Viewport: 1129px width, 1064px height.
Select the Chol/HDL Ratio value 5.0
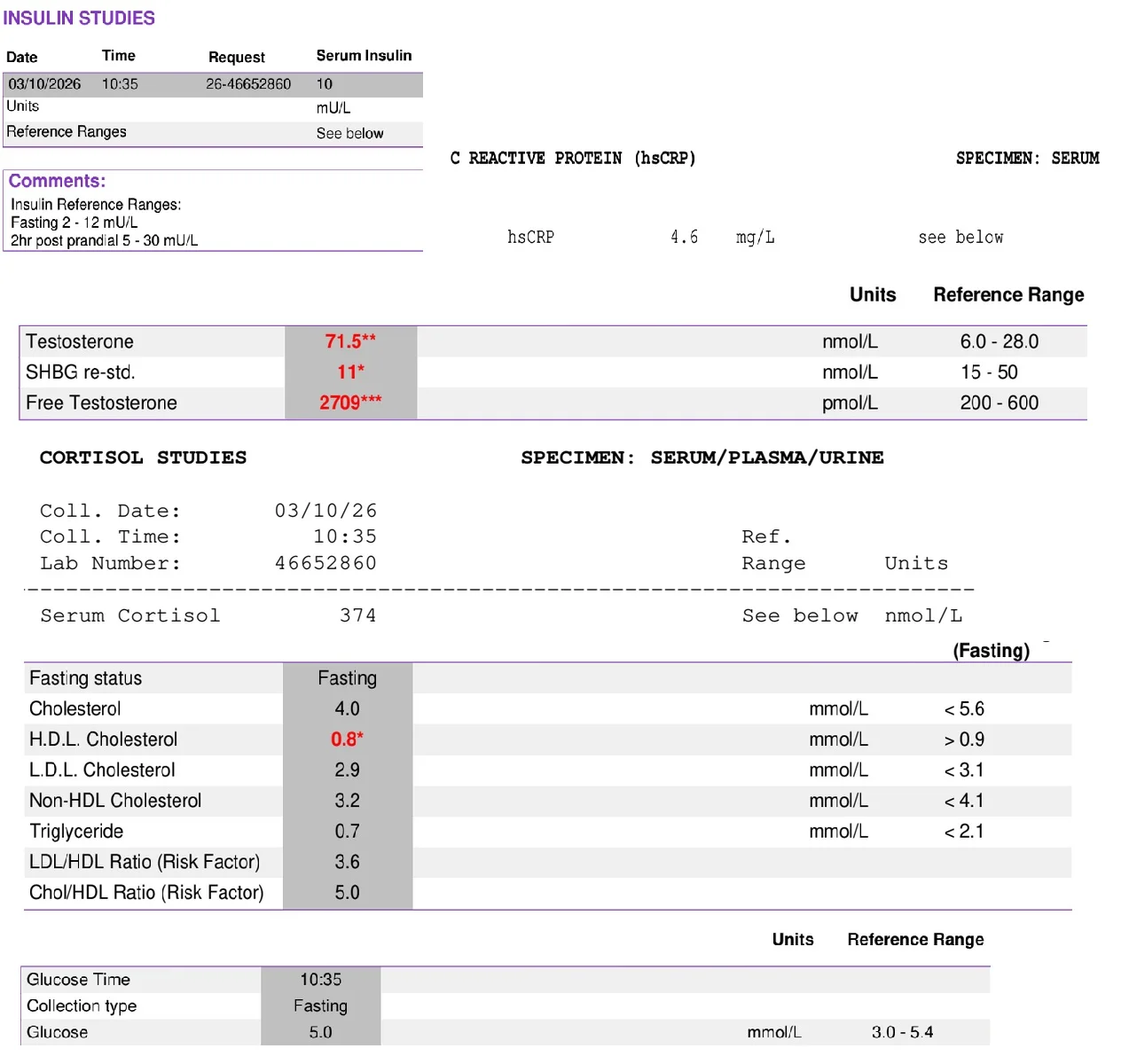point(347,893)
